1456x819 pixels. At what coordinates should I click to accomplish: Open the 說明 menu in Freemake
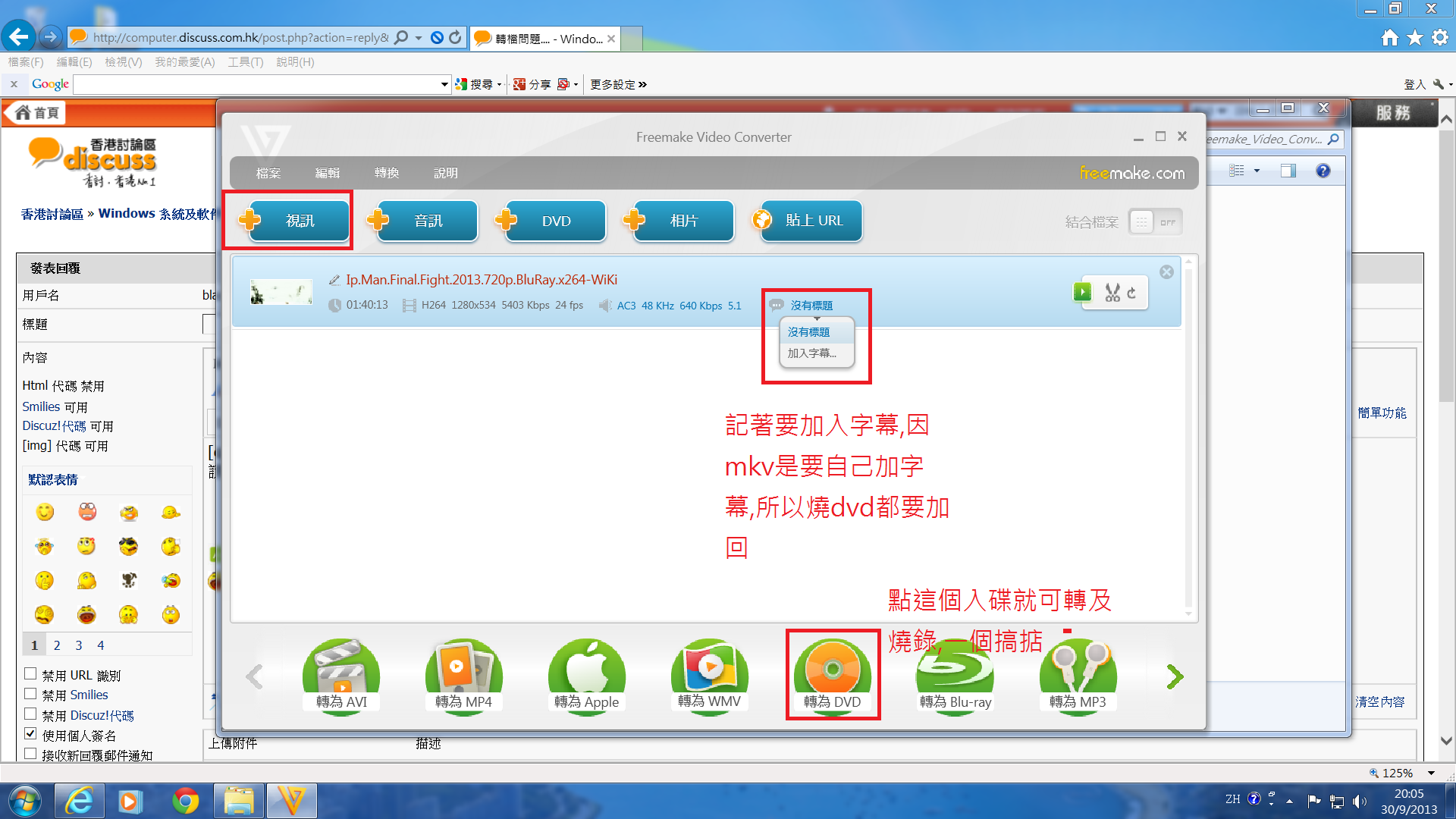pos(446,173)
